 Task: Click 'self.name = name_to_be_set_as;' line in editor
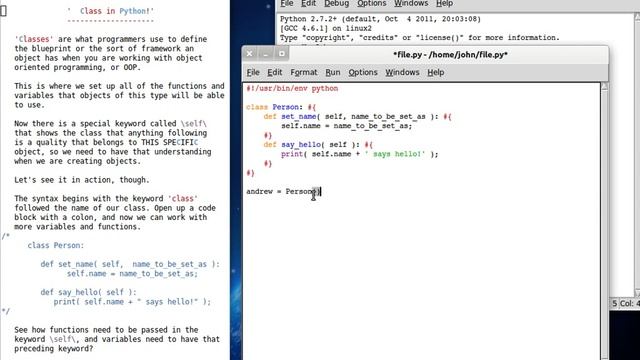coord(347,126)
